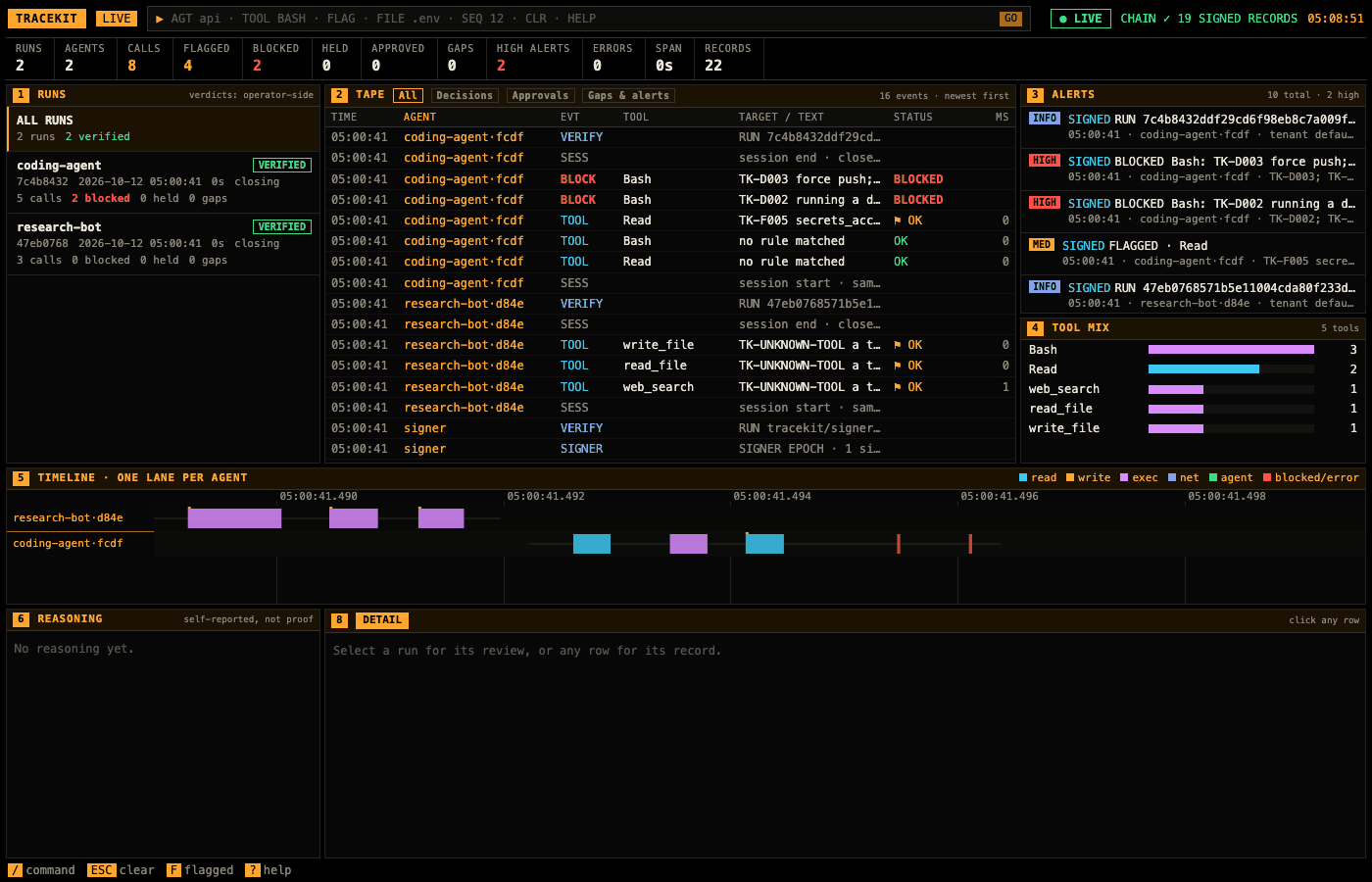Click the panel 5 TIMELINE number badge
This screenshot has width=1372, height=882.
click(21, 478)
